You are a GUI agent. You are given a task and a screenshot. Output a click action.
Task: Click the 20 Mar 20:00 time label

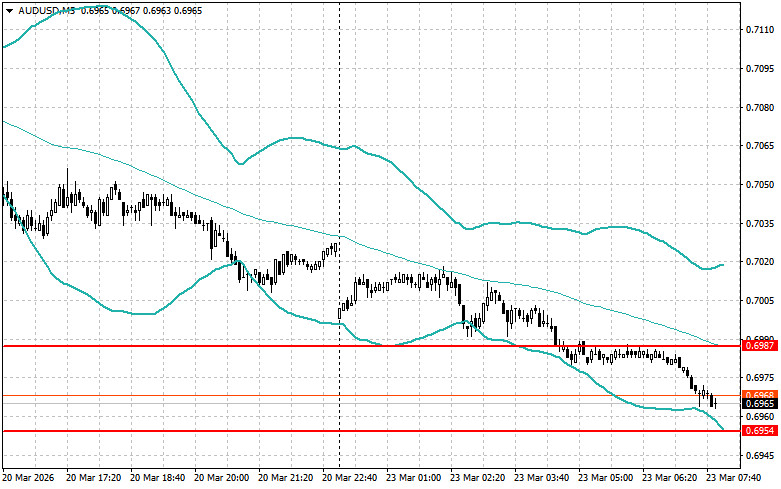point(221,478)
